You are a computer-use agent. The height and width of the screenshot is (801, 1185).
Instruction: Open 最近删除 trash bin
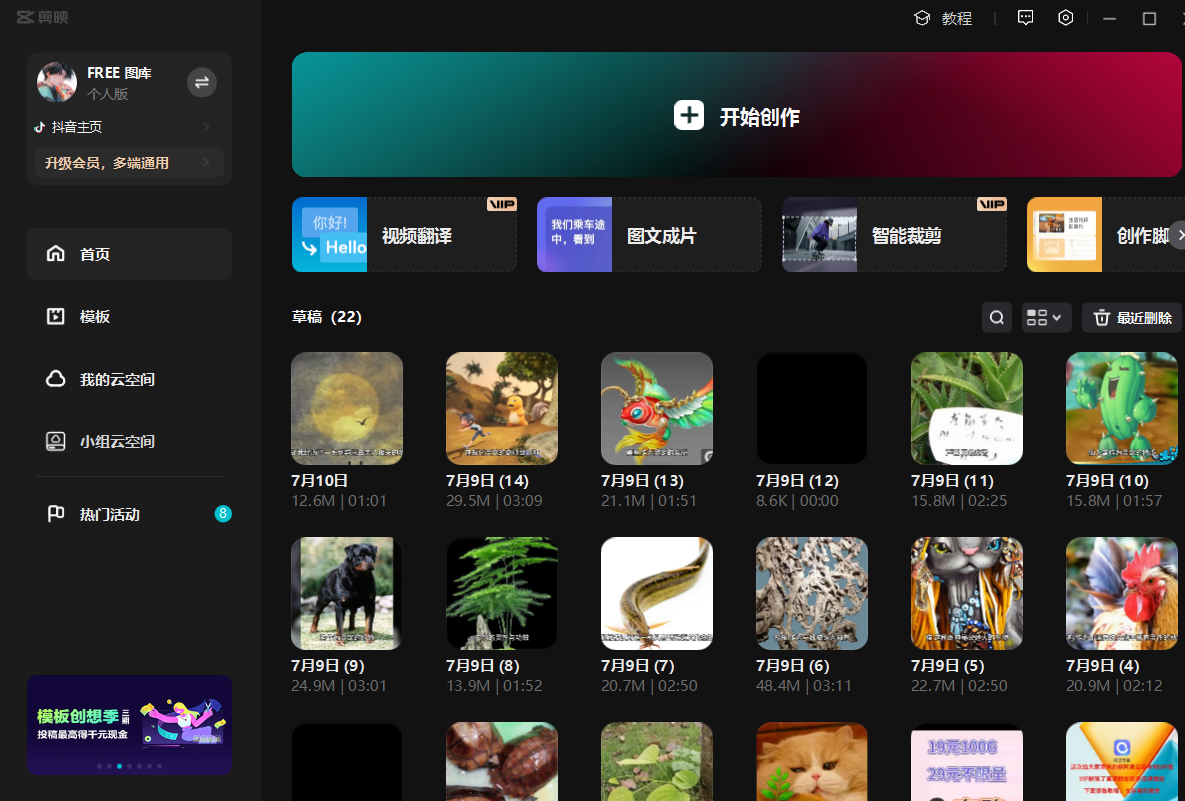[x=1132, y=318]
